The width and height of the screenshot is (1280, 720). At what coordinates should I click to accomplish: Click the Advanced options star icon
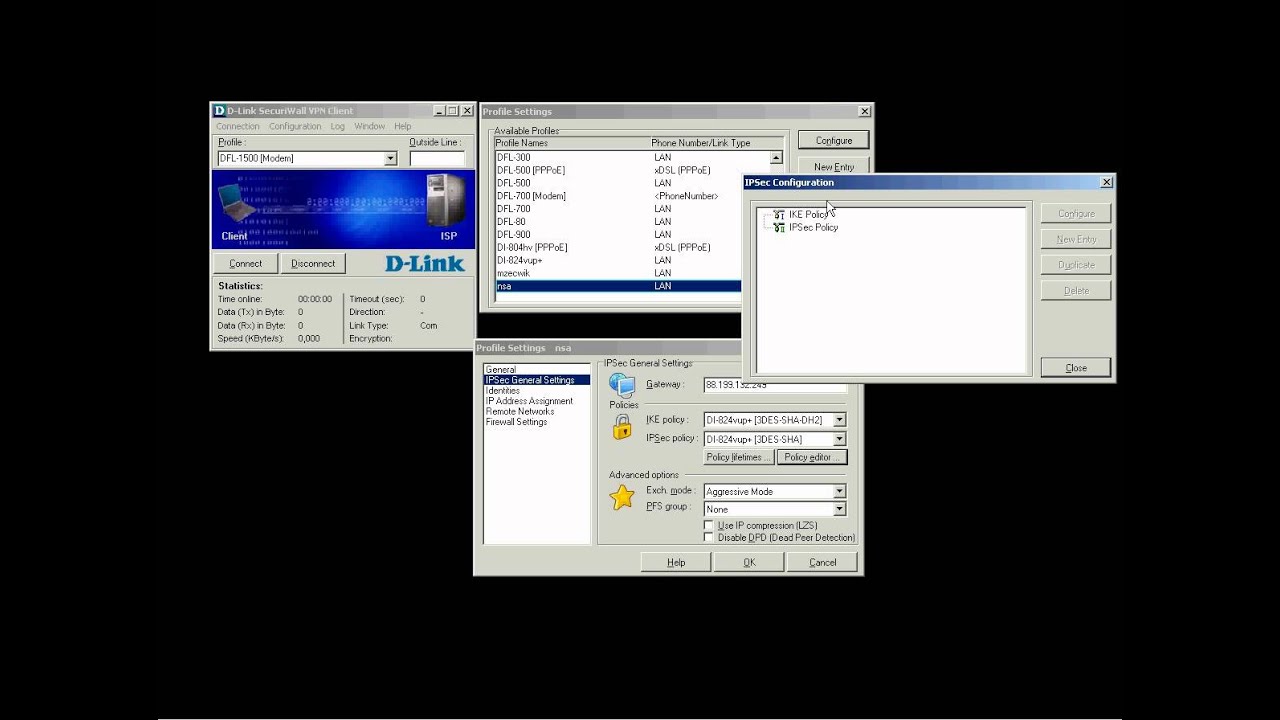622,497
